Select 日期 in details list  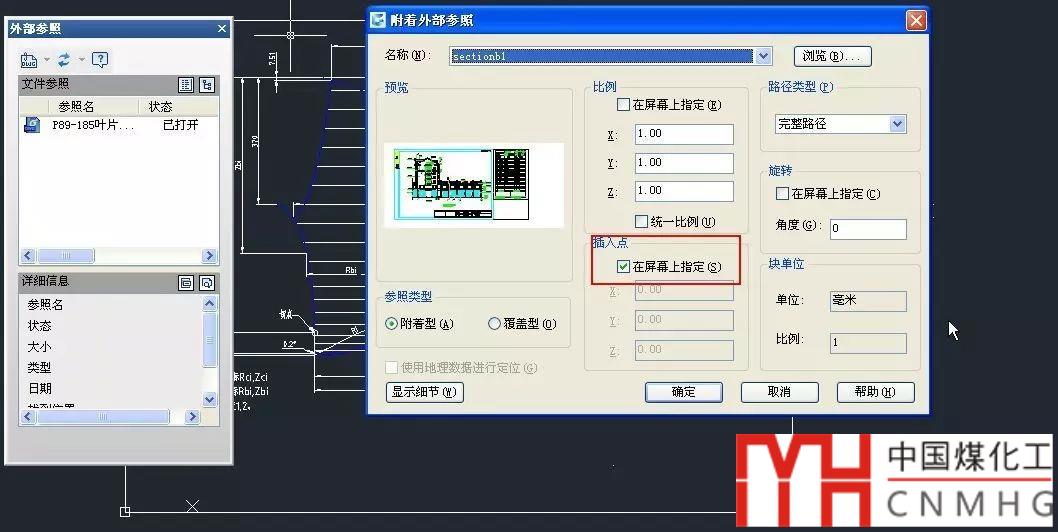tap(39, 389)
